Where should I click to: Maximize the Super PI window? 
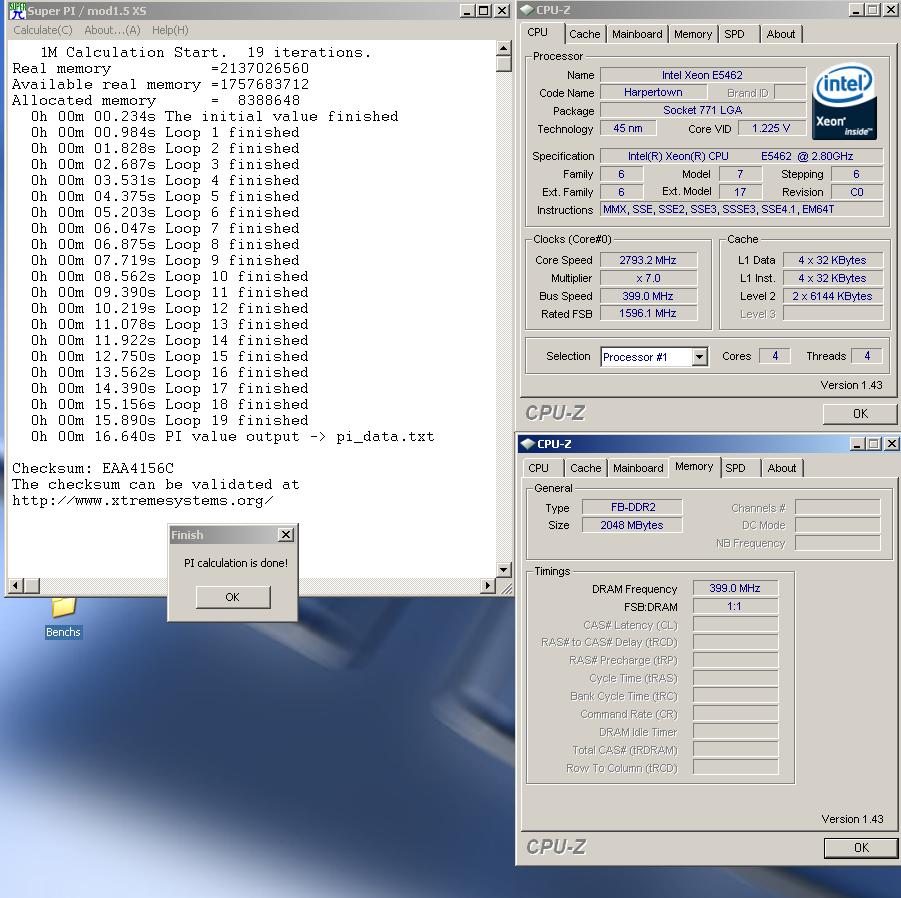tap(483, 10)
